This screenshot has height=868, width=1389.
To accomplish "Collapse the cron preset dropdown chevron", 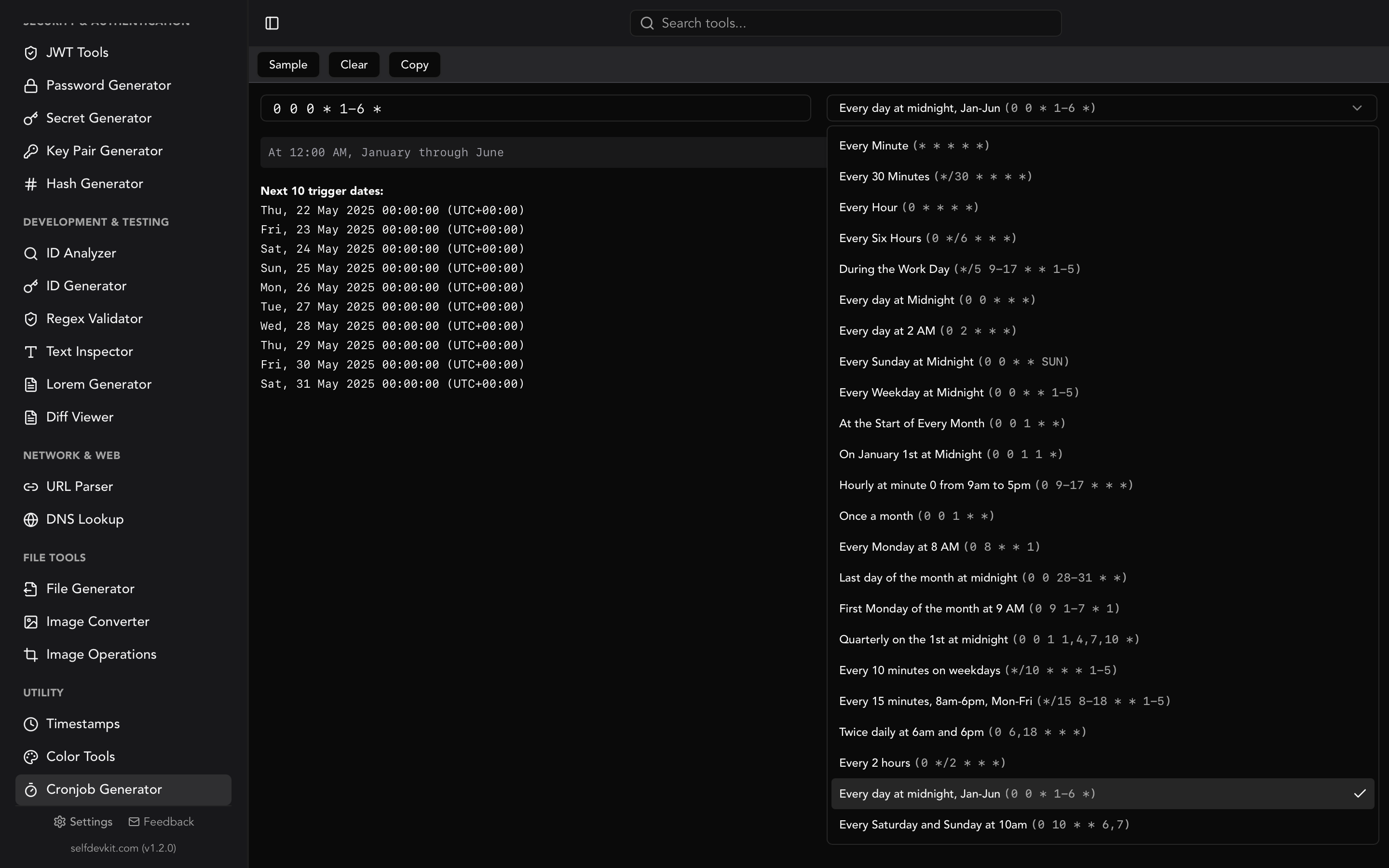I will pyautogui.click(x=1357, y=108).
